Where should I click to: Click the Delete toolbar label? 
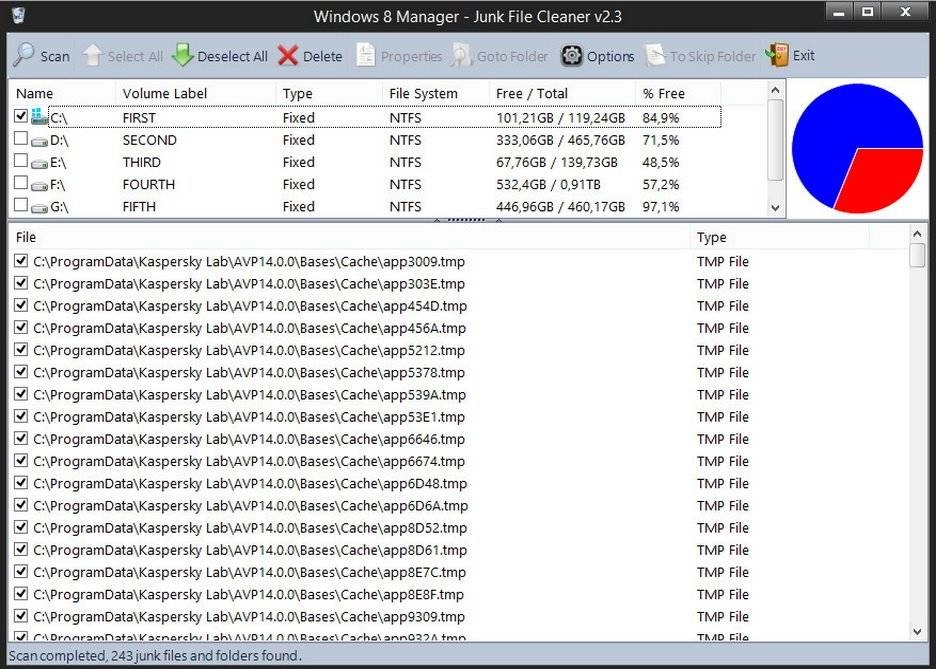coord(323,57)
